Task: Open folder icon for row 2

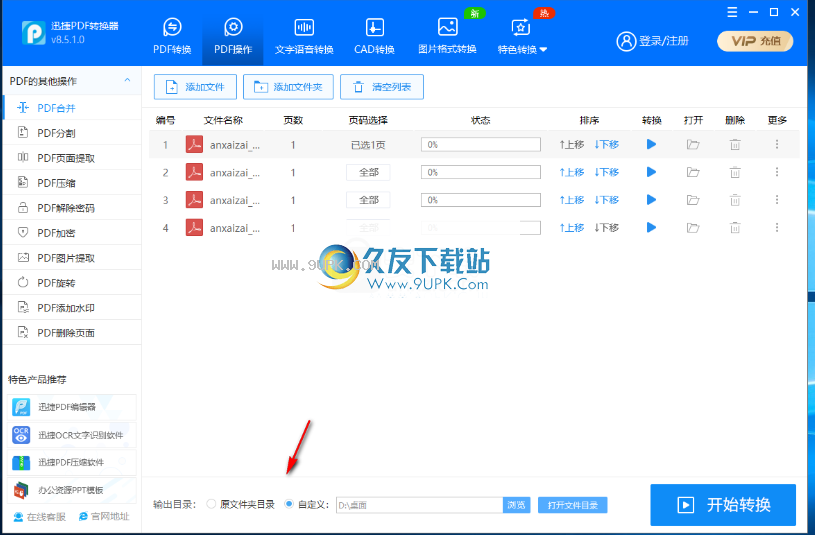Action: click(693, 172)
